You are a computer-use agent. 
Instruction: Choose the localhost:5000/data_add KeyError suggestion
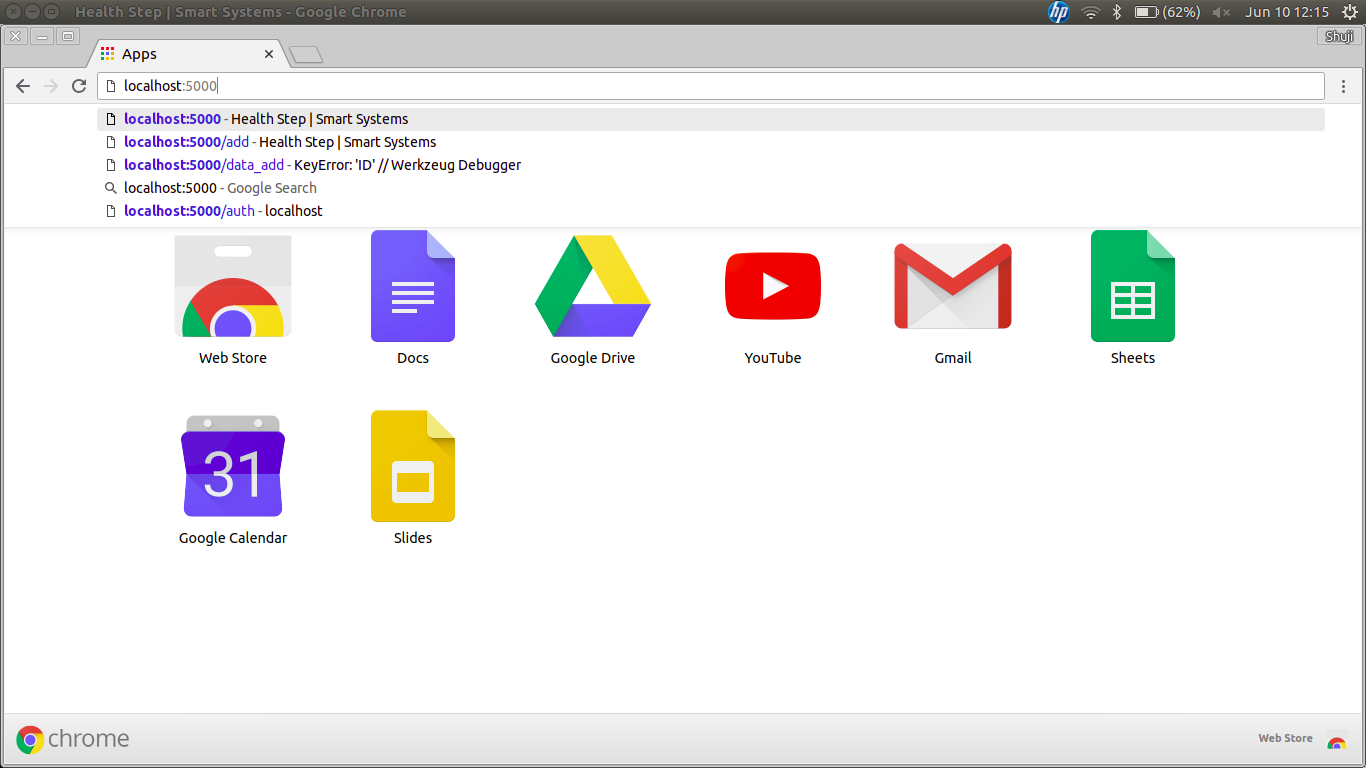pos(710,165)
